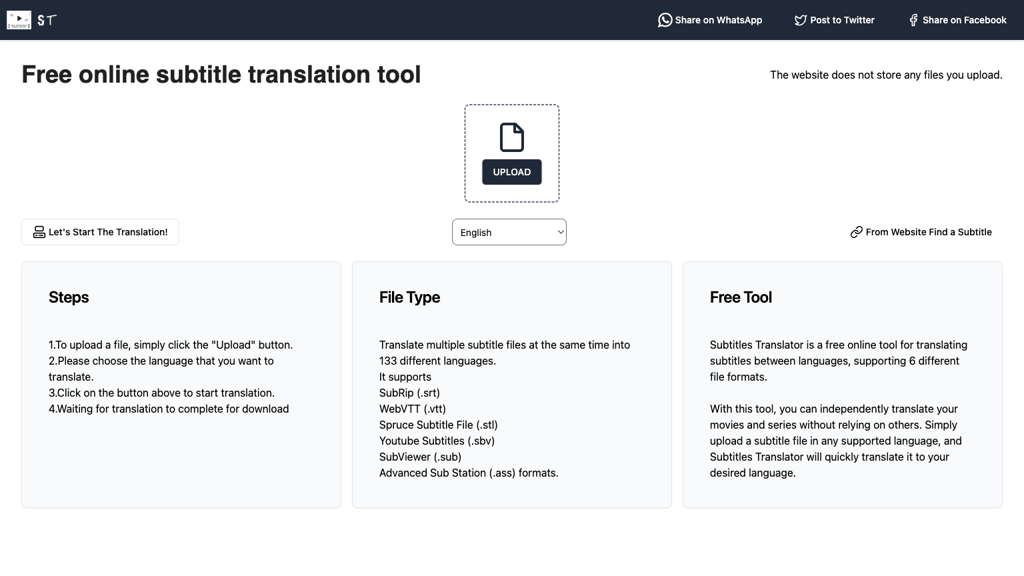Open From Website Find a Subtitle
Screen dimensions: 1024x576
pyautogui.click(x=921, y=231)
